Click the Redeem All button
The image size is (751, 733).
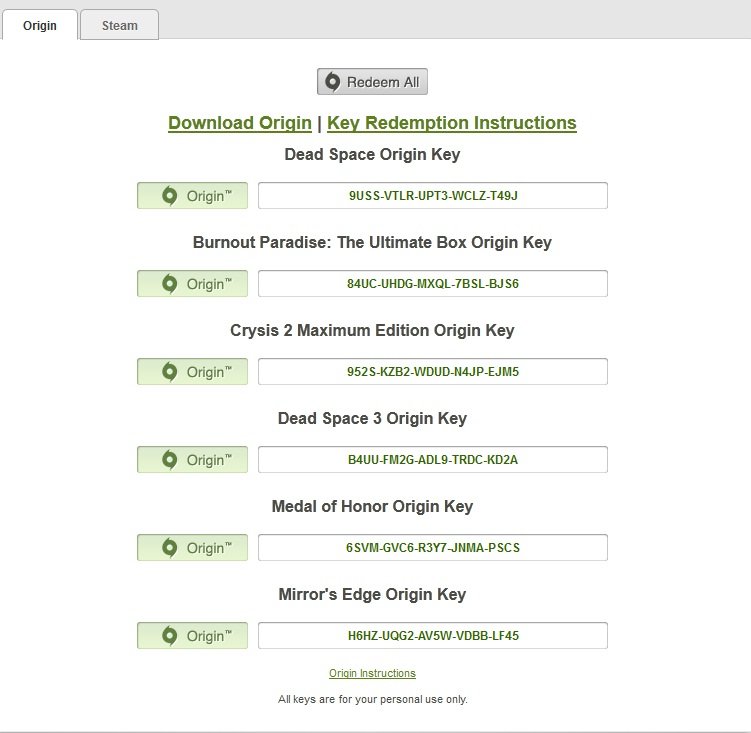(x=372, y=82)
